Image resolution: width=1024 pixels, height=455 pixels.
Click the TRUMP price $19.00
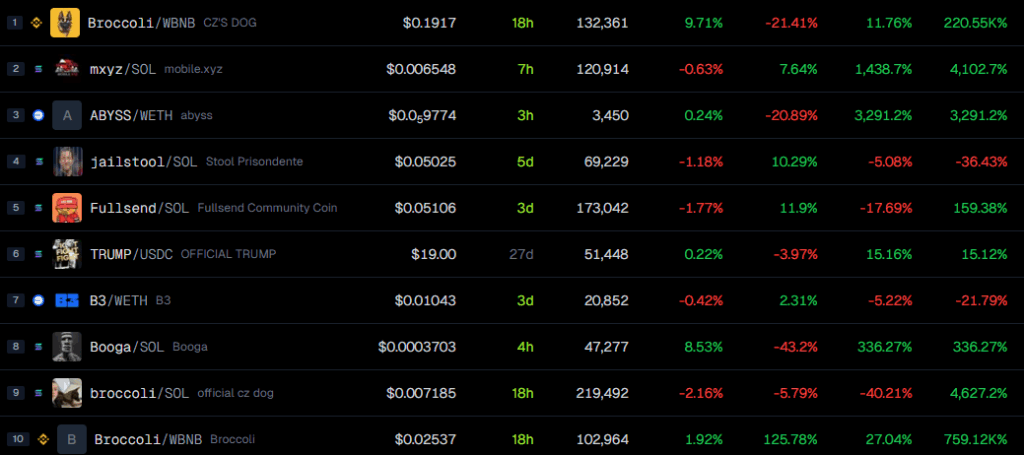[x=434, y=255]
